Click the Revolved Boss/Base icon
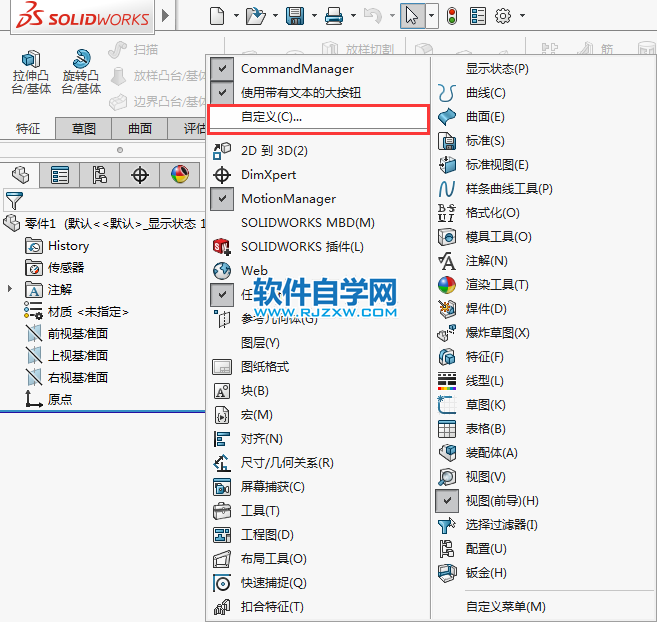The height and width of the screenshot is (622, 657). 81,59
